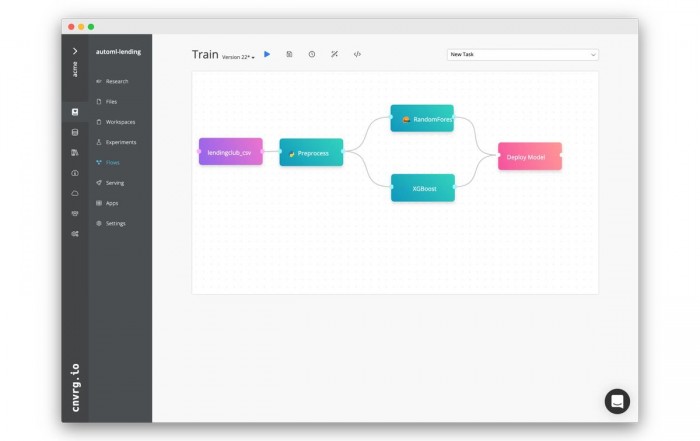Open the chat support bubble
Screen dimensions: 700x441
coord(617,401)
